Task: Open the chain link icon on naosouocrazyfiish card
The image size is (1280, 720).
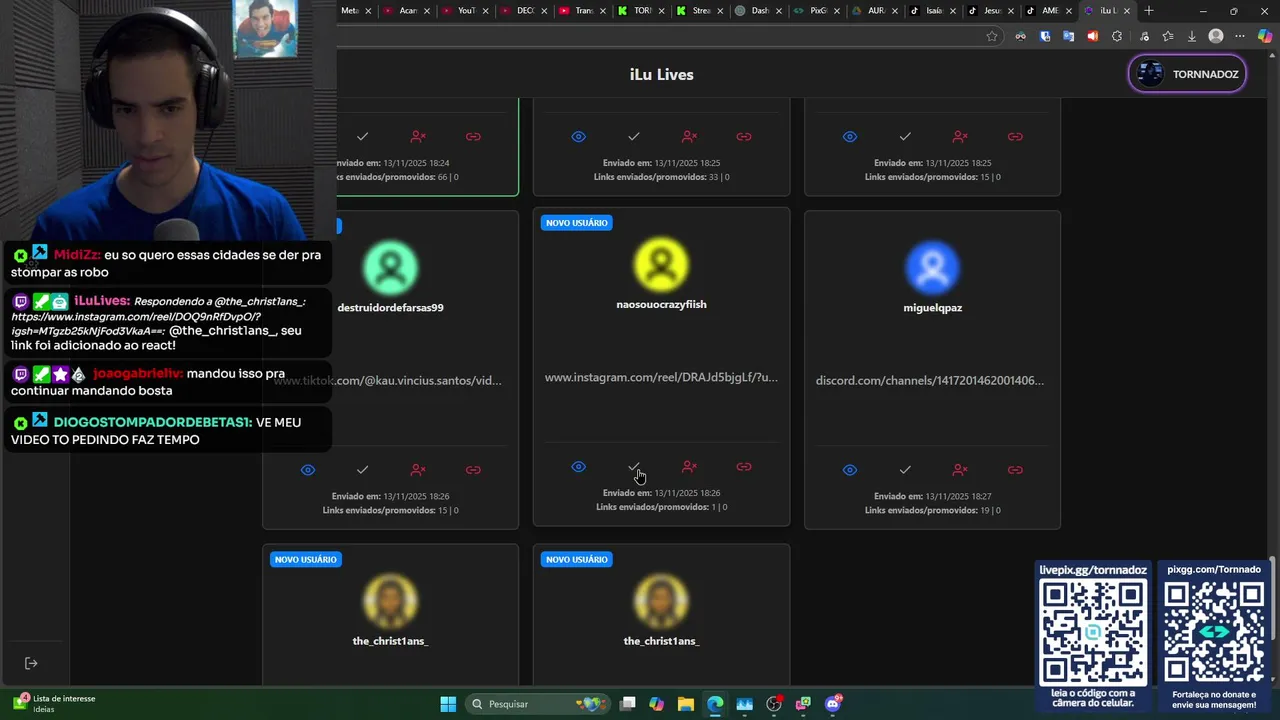Action: click(744, 467)
